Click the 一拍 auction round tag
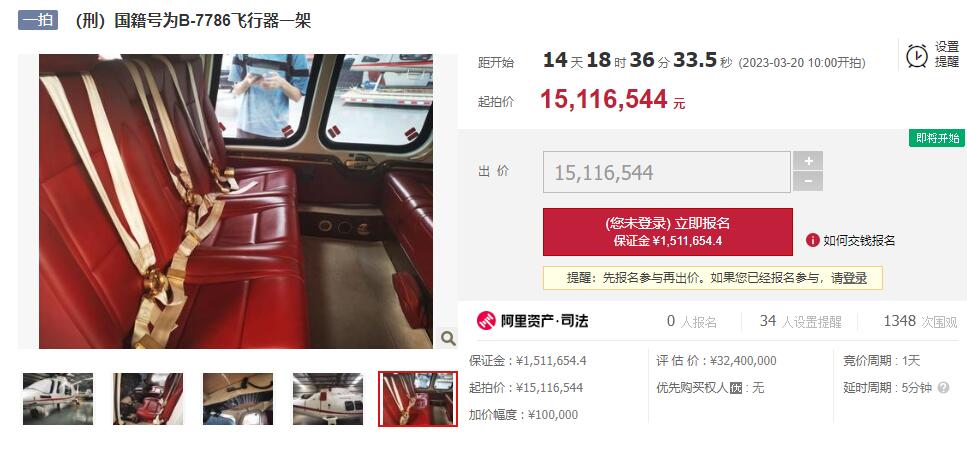 coord(38,20)
